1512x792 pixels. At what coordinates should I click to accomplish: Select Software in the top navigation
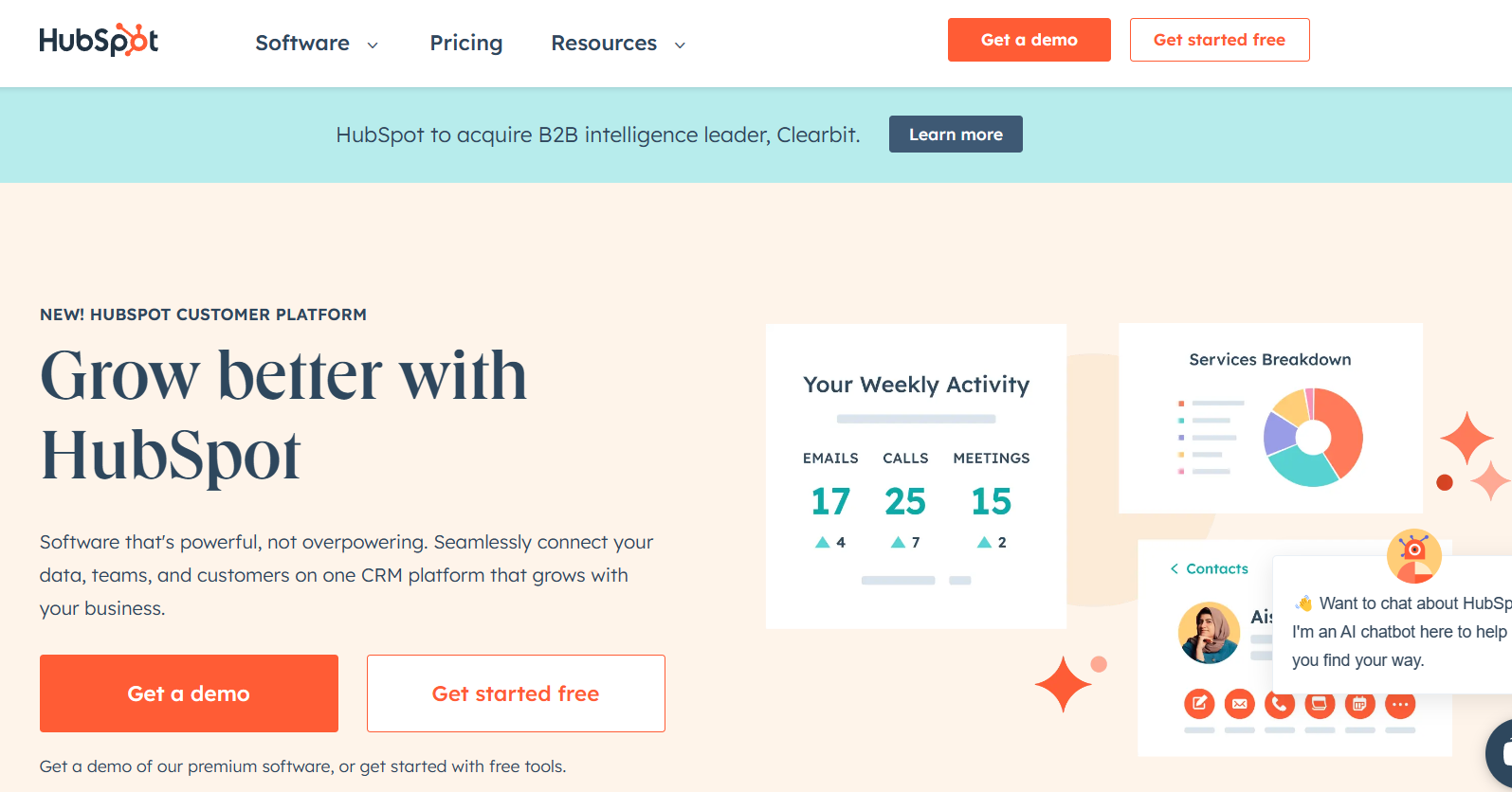tap(301, 43)
